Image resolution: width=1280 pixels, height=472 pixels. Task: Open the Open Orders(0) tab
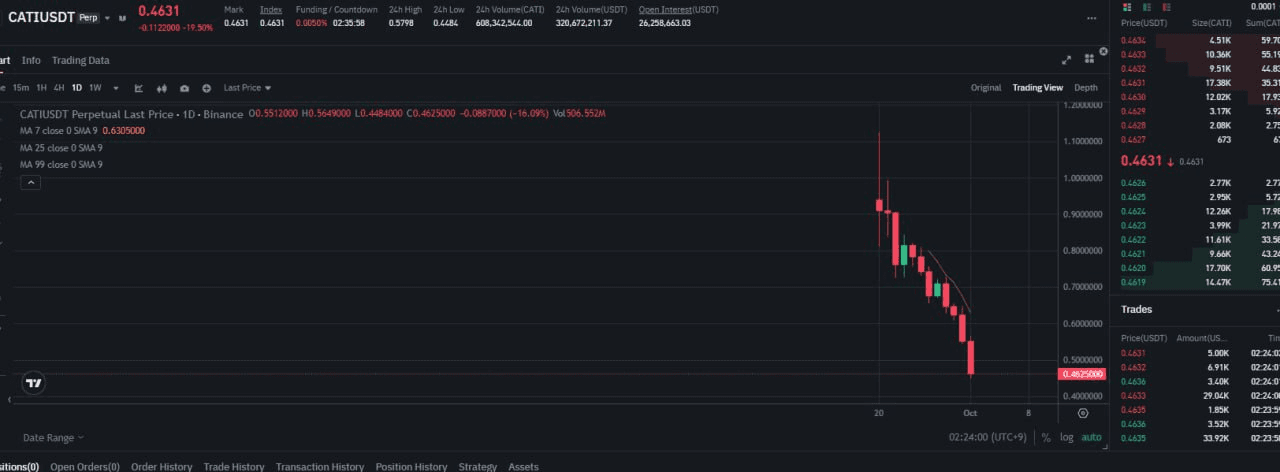(85, 466)
